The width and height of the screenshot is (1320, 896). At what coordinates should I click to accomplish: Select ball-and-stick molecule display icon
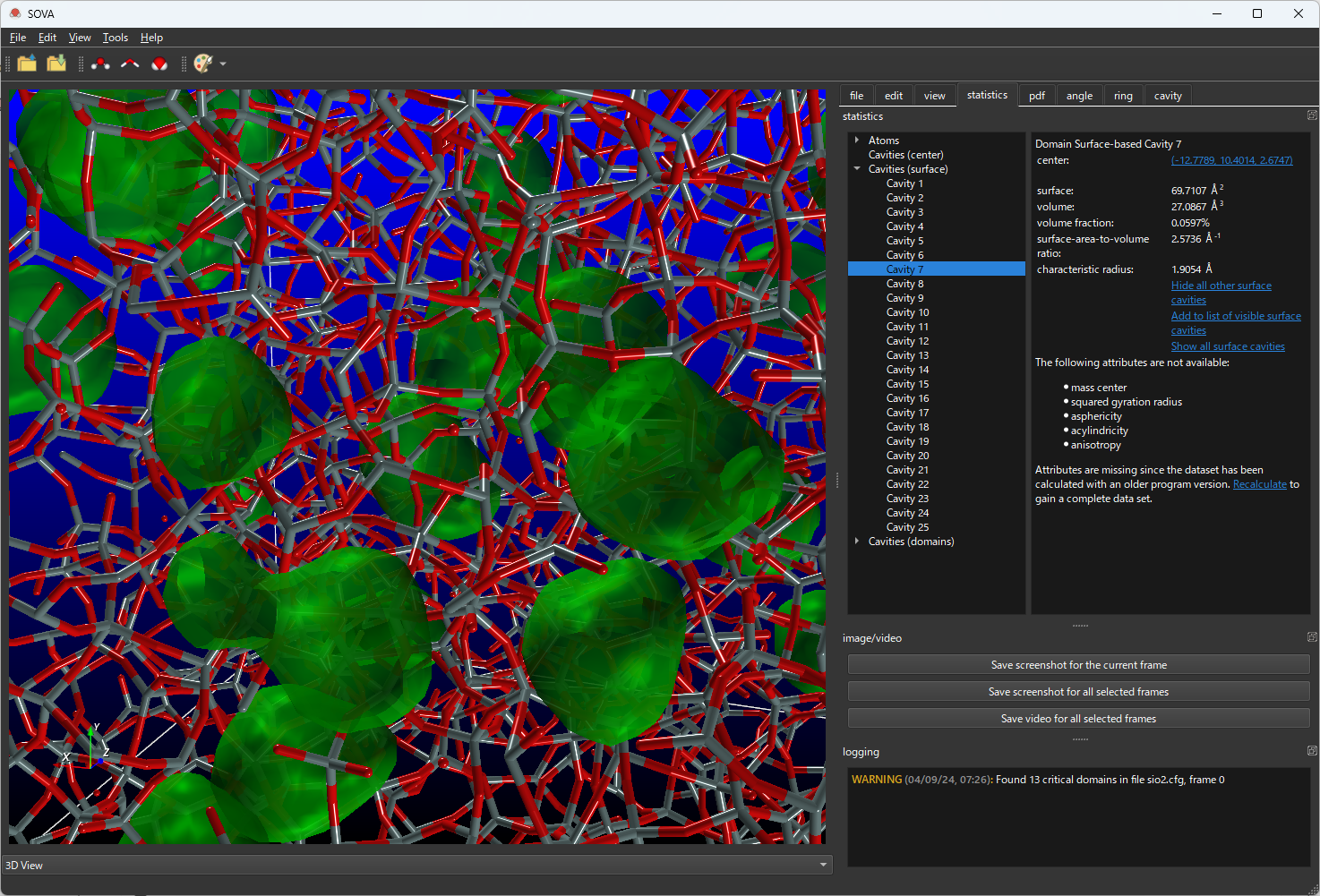click(x=100, y=64)
